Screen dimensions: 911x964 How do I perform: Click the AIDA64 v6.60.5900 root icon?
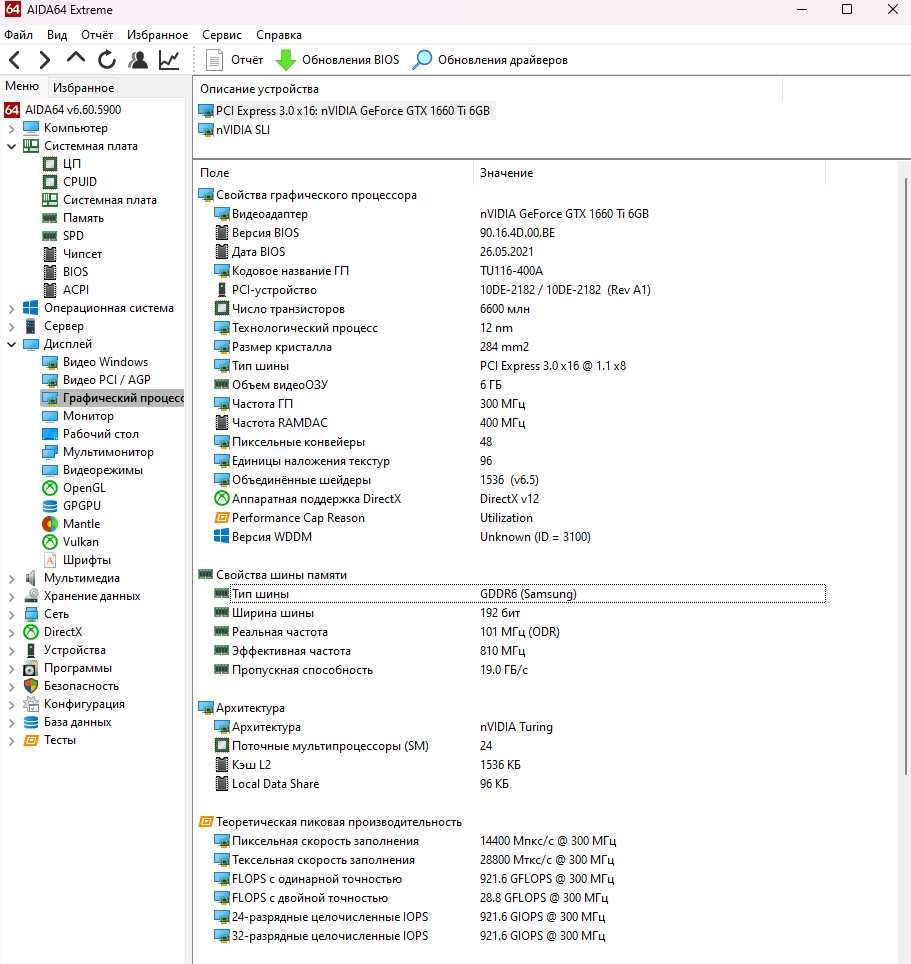coord(12,110)
